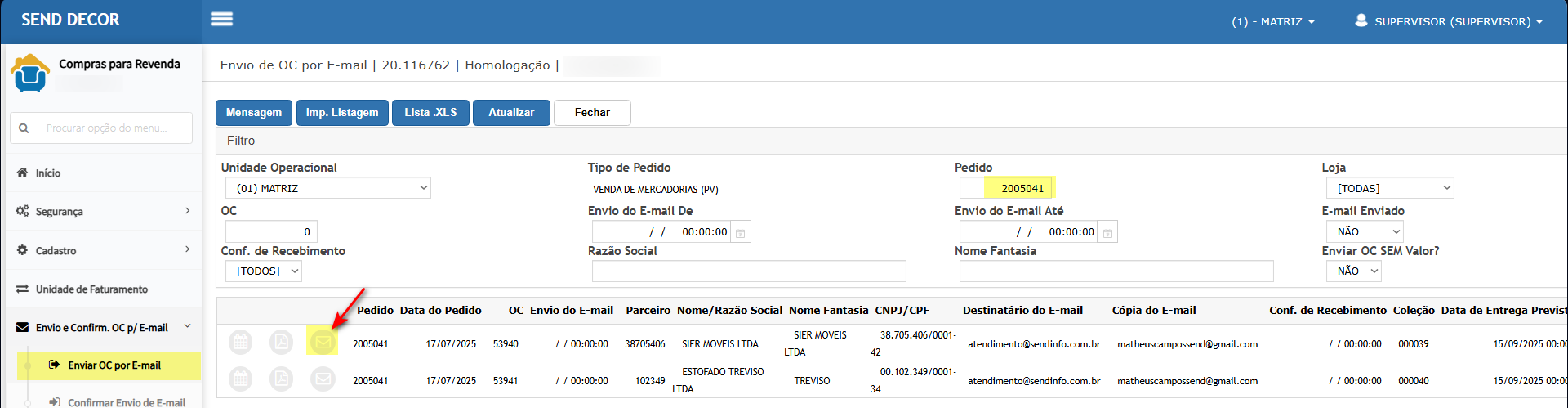Open Enviar OC SEM Valor dropdown
Screen dimensions: 1568x408
pyautogui.click(x=1353, y=271)
